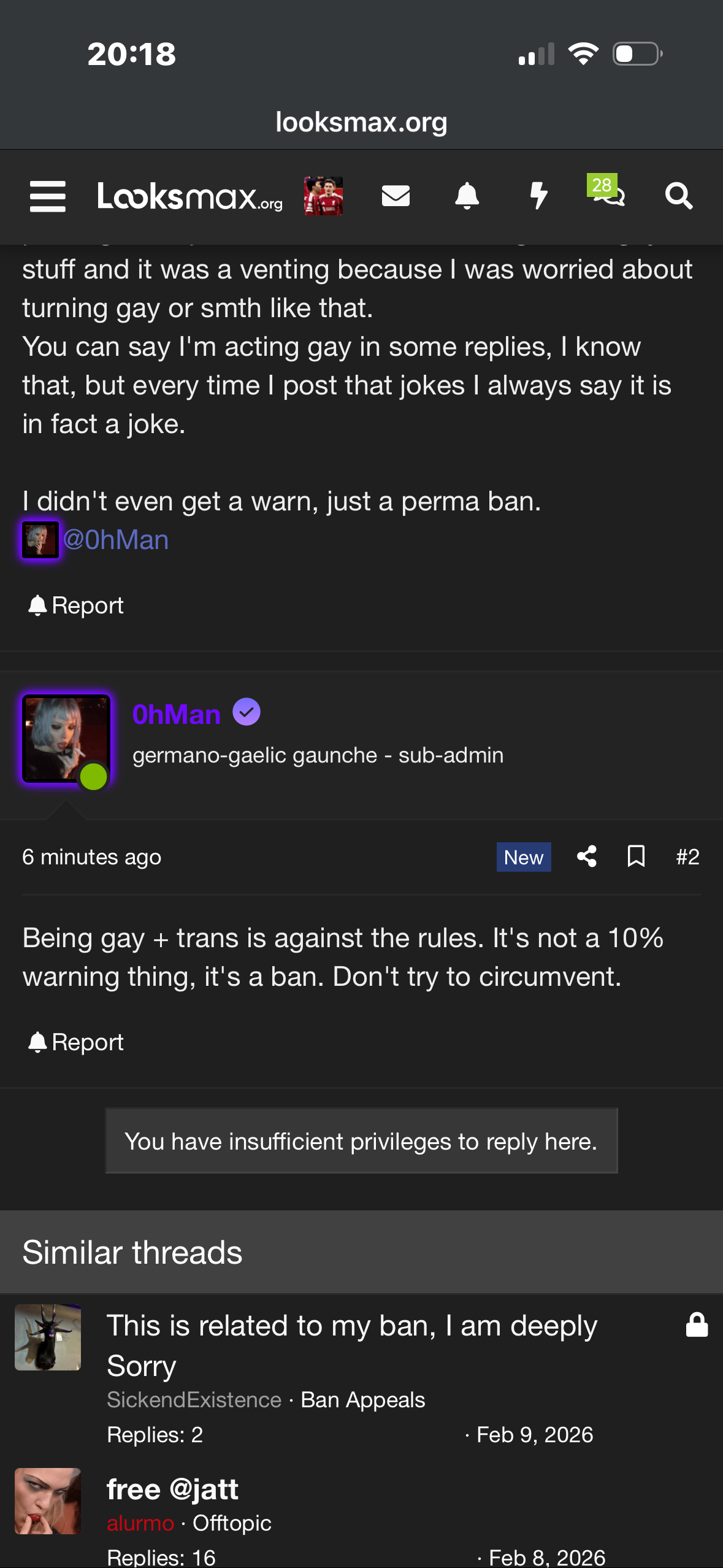723x1568 pixels.
Task: Share post #2 via share icon
Action: tap(587, 856)
